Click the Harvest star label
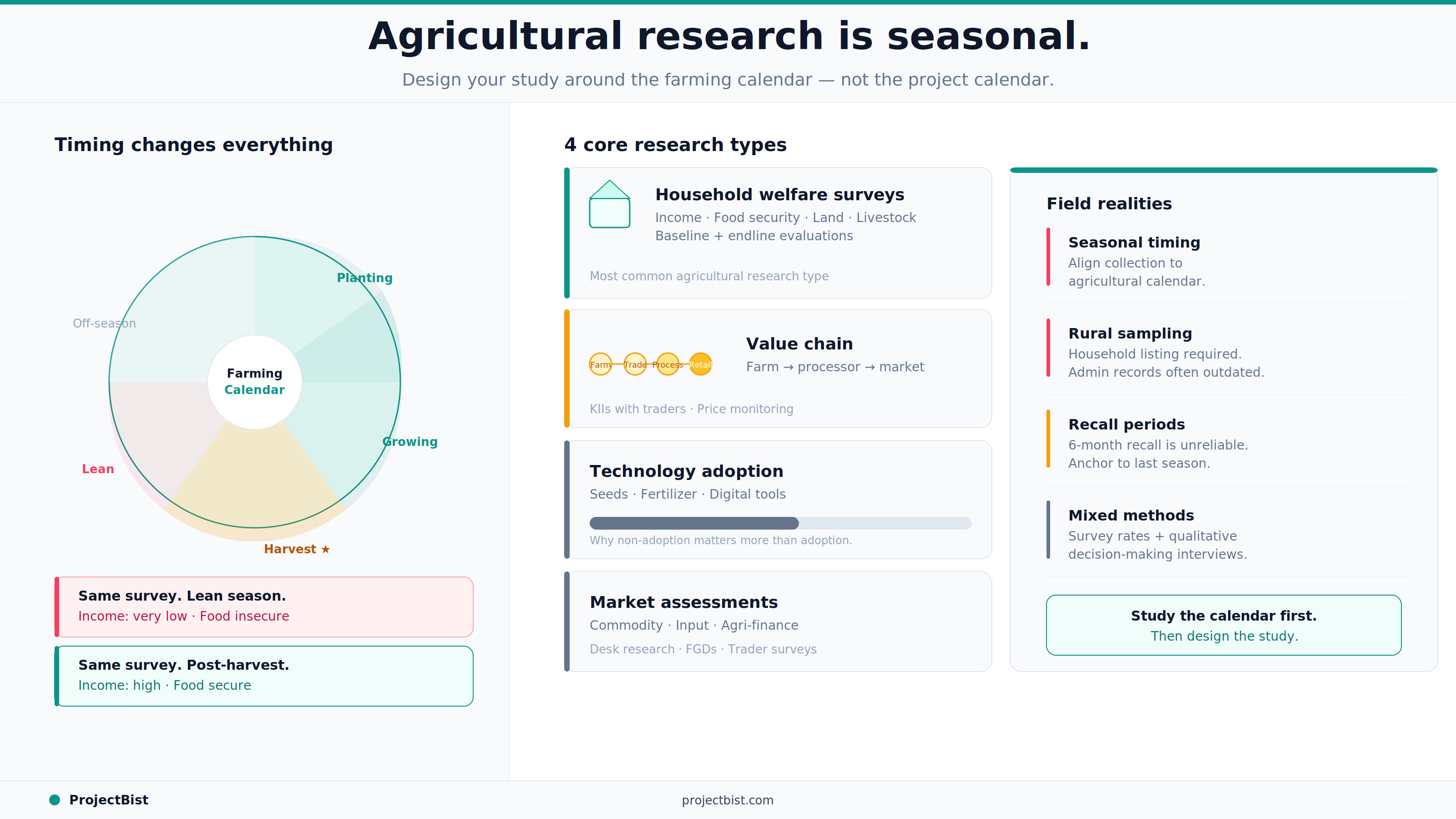The width and height of the screenshot is (1456, 819). (x=297, y=549)
